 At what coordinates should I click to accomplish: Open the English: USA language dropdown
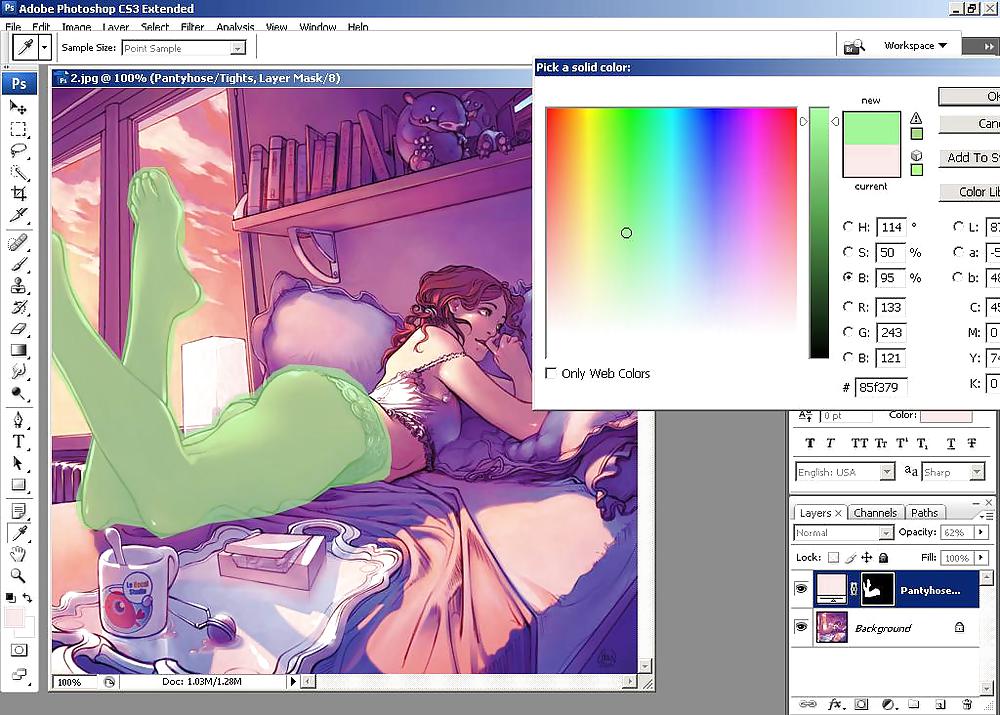886,472
